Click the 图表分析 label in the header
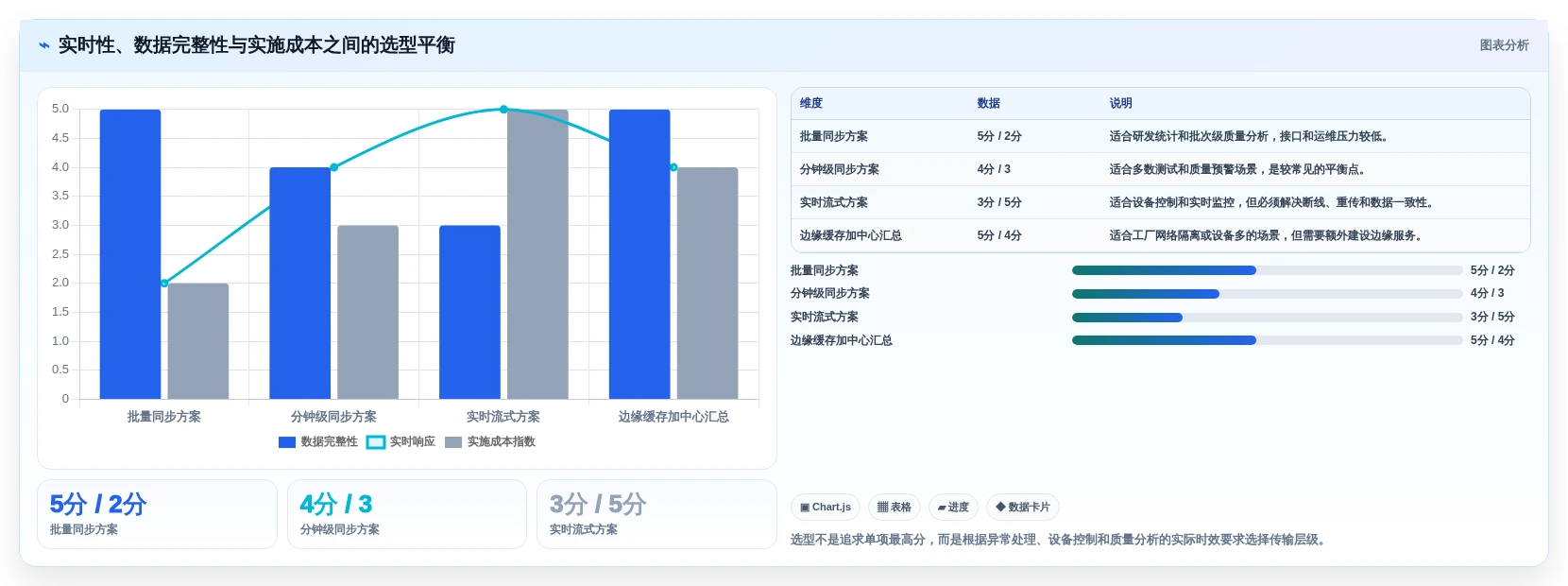Image resolution: width=1568 pixels, height=586 pixels. (x=1504, y=45)
